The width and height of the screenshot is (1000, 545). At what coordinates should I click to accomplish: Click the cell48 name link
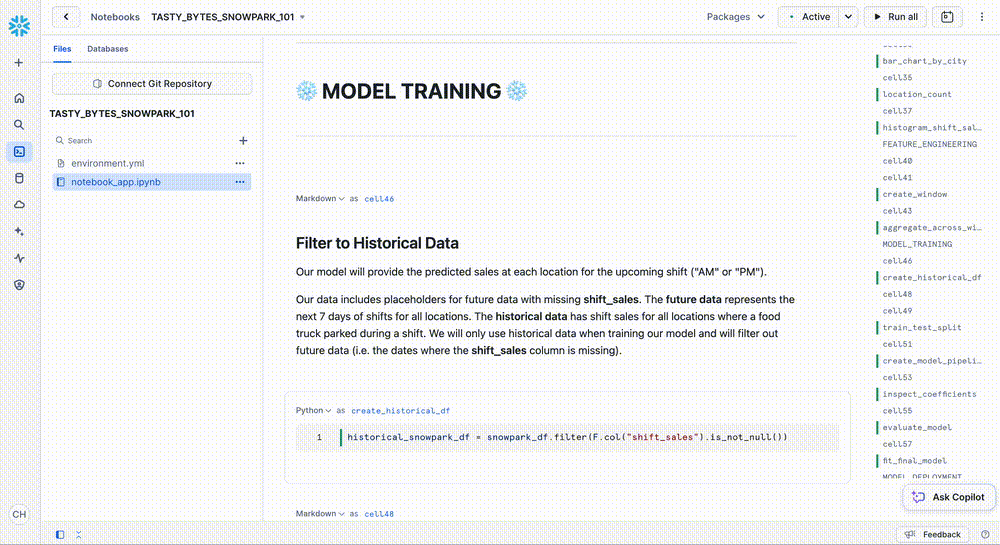pos(379,514)
